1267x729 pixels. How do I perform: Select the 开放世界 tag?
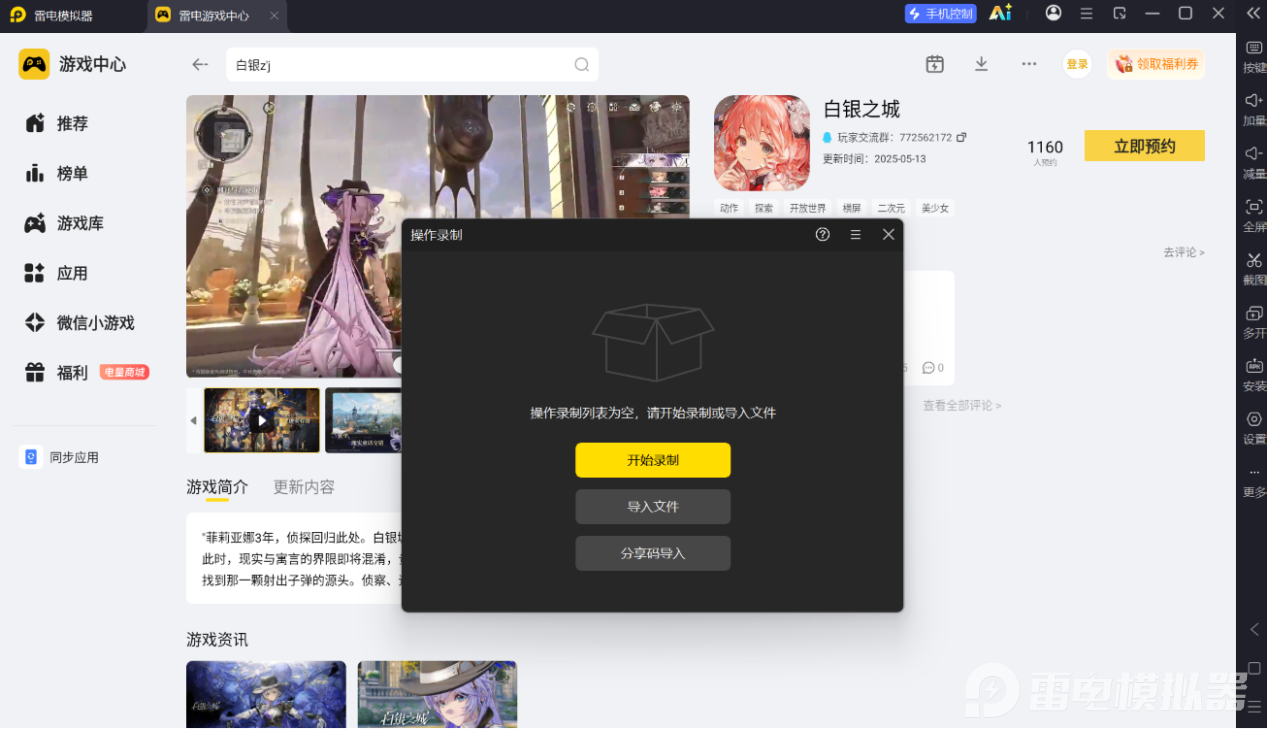[808, 208]
